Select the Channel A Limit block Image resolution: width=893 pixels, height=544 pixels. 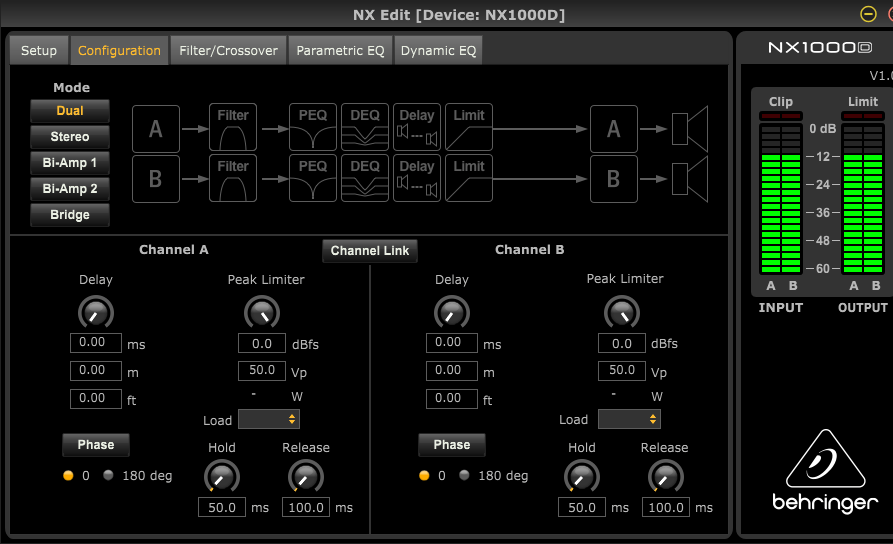pyautogui.click(x=469, y=127)
